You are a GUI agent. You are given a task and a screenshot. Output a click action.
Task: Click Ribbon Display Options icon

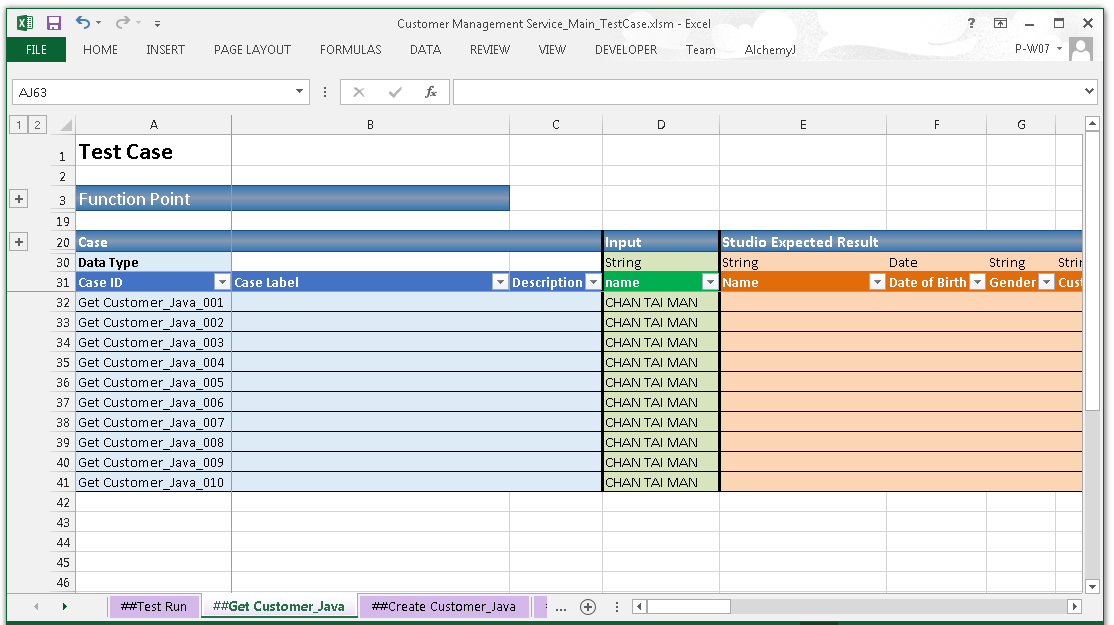pyautogui.click(x=1000, y=23)
